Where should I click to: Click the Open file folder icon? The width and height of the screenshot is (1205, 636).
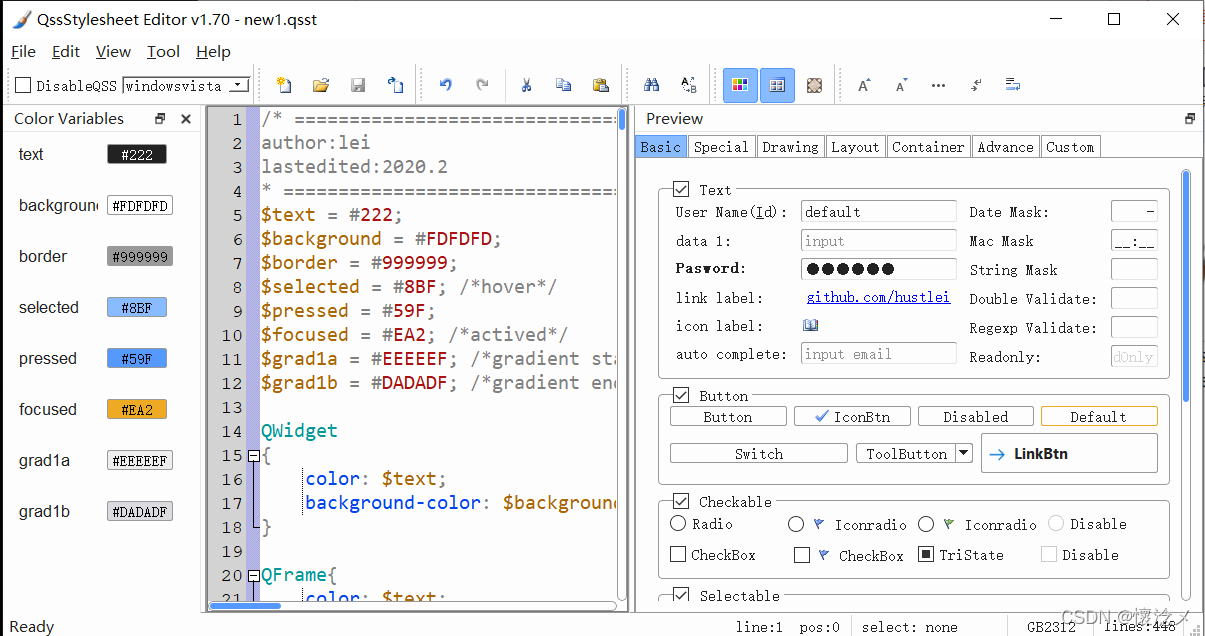point(321,86)
